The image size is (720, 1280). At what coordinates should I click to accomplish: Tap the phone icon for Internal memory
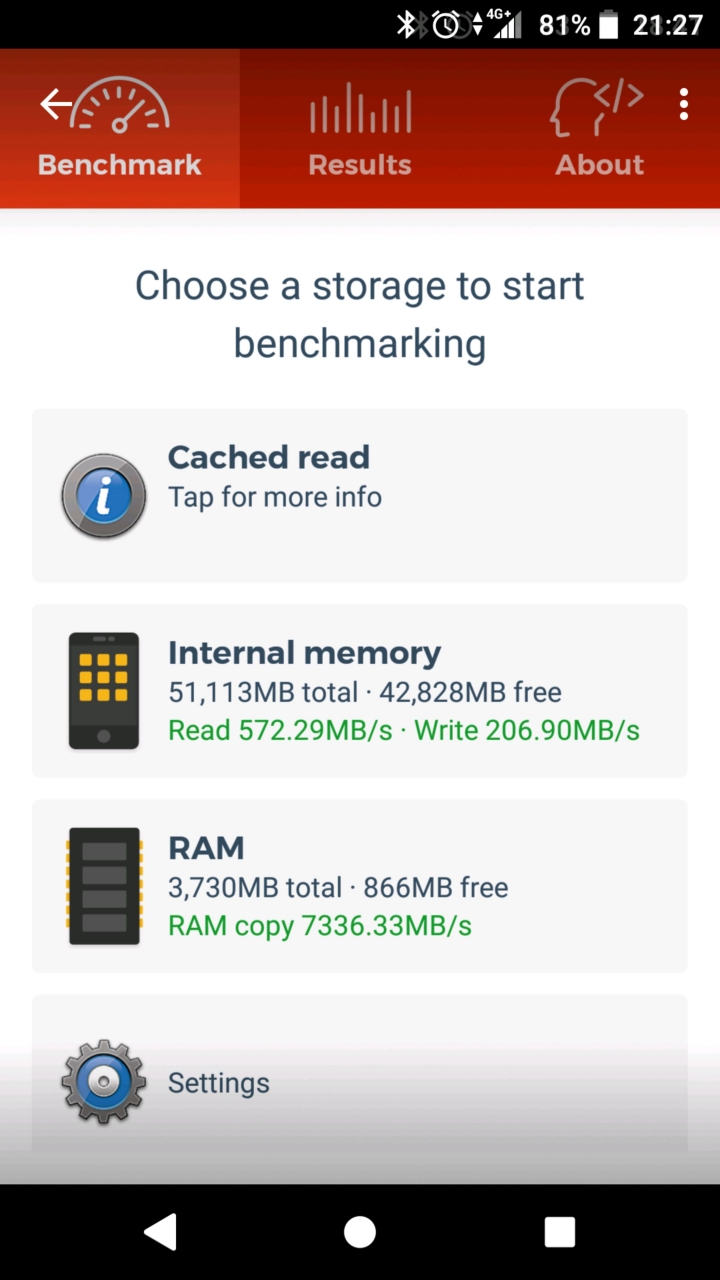(x=104, y=691)
